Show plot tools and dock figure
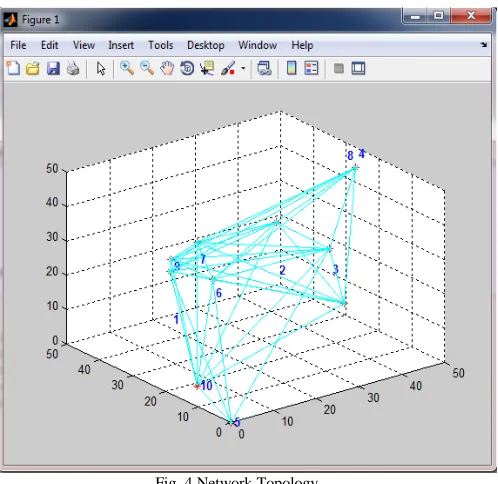Screen dimensions: 498x484 tap(358, 68)
